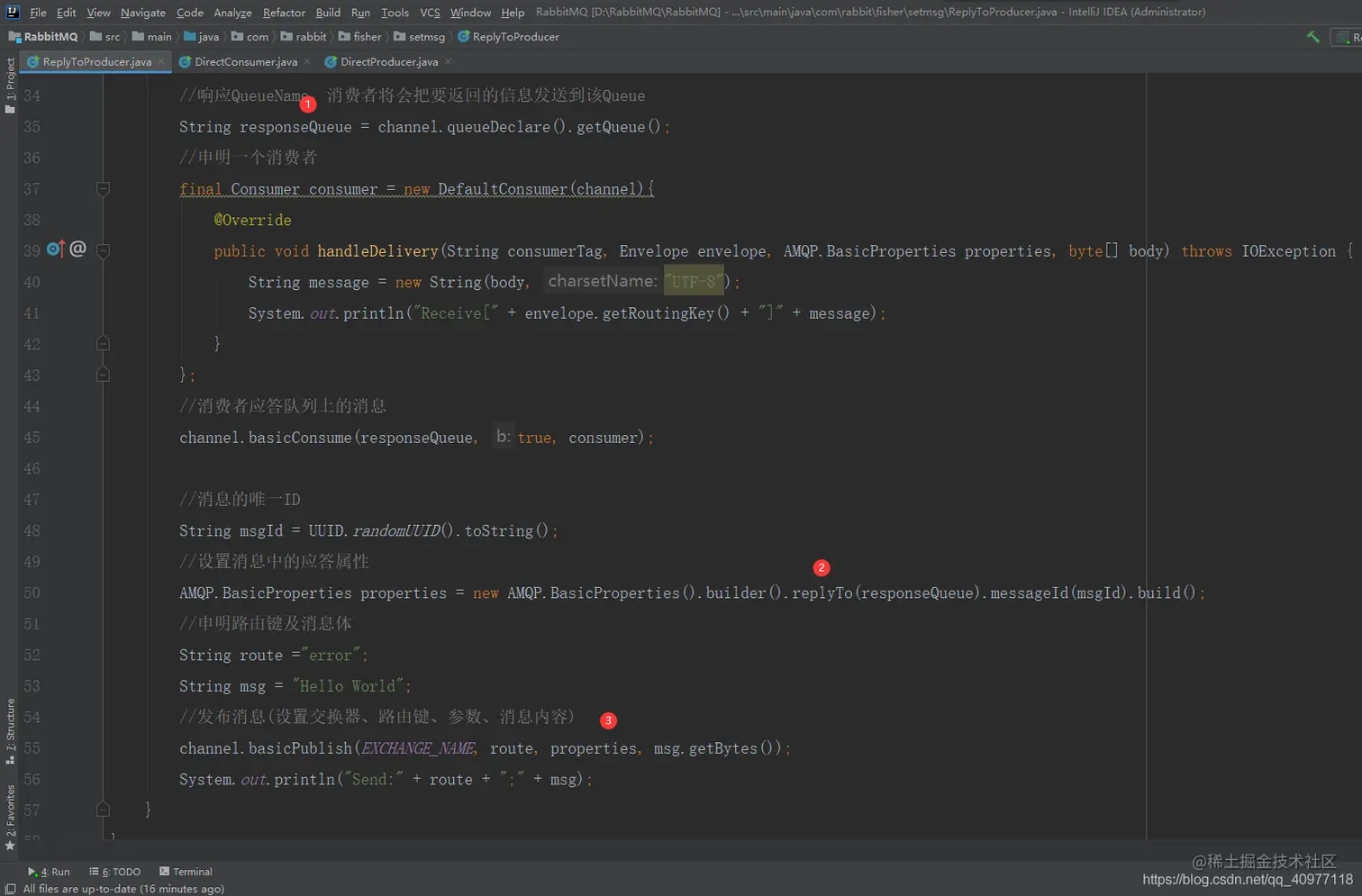Open the TODO tool window
This screenshot has width=1362, height=896.
pyautogui.click(x=115, y=872)
